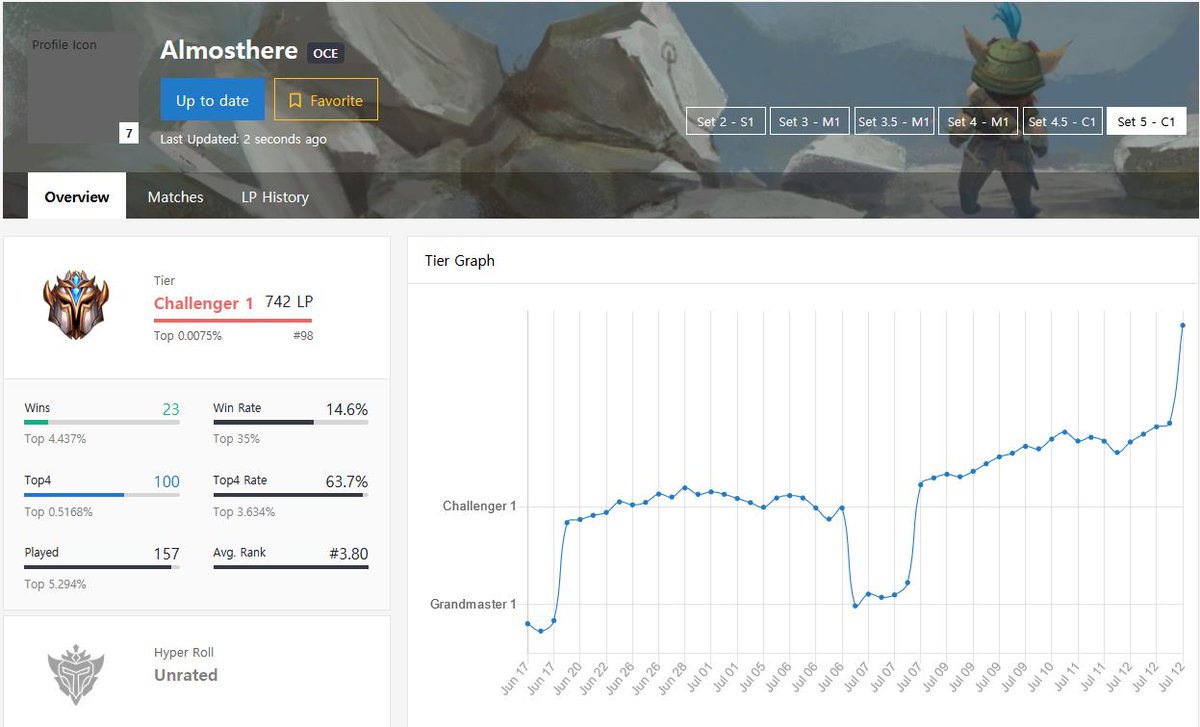Click the 742 LP value

pyautogui.click(x=289, y=302)
